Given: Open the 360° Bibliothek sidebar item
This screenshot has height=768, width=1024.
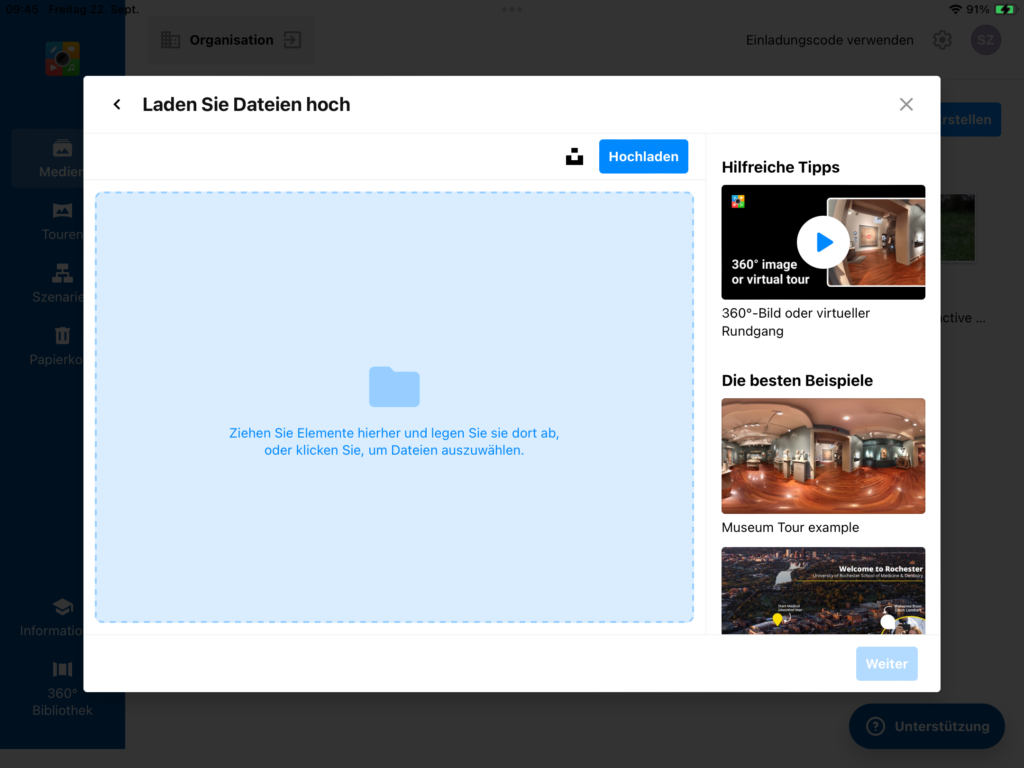Looking at the screenshot, I should click(x=62, y=689).
